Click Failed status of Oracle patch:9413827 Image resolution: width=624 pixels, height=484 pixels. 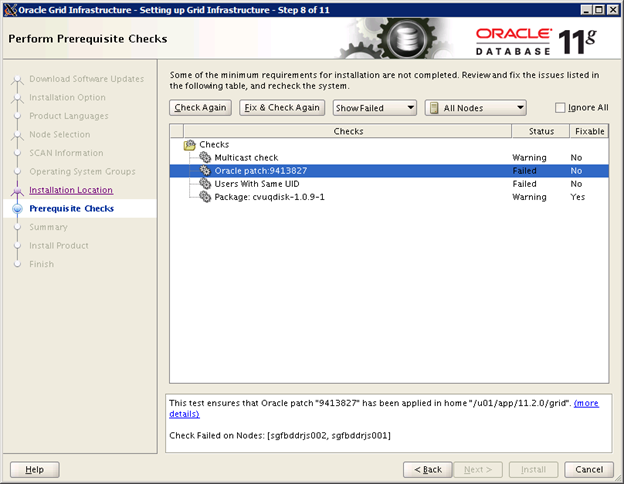click(x=525, y=171)
